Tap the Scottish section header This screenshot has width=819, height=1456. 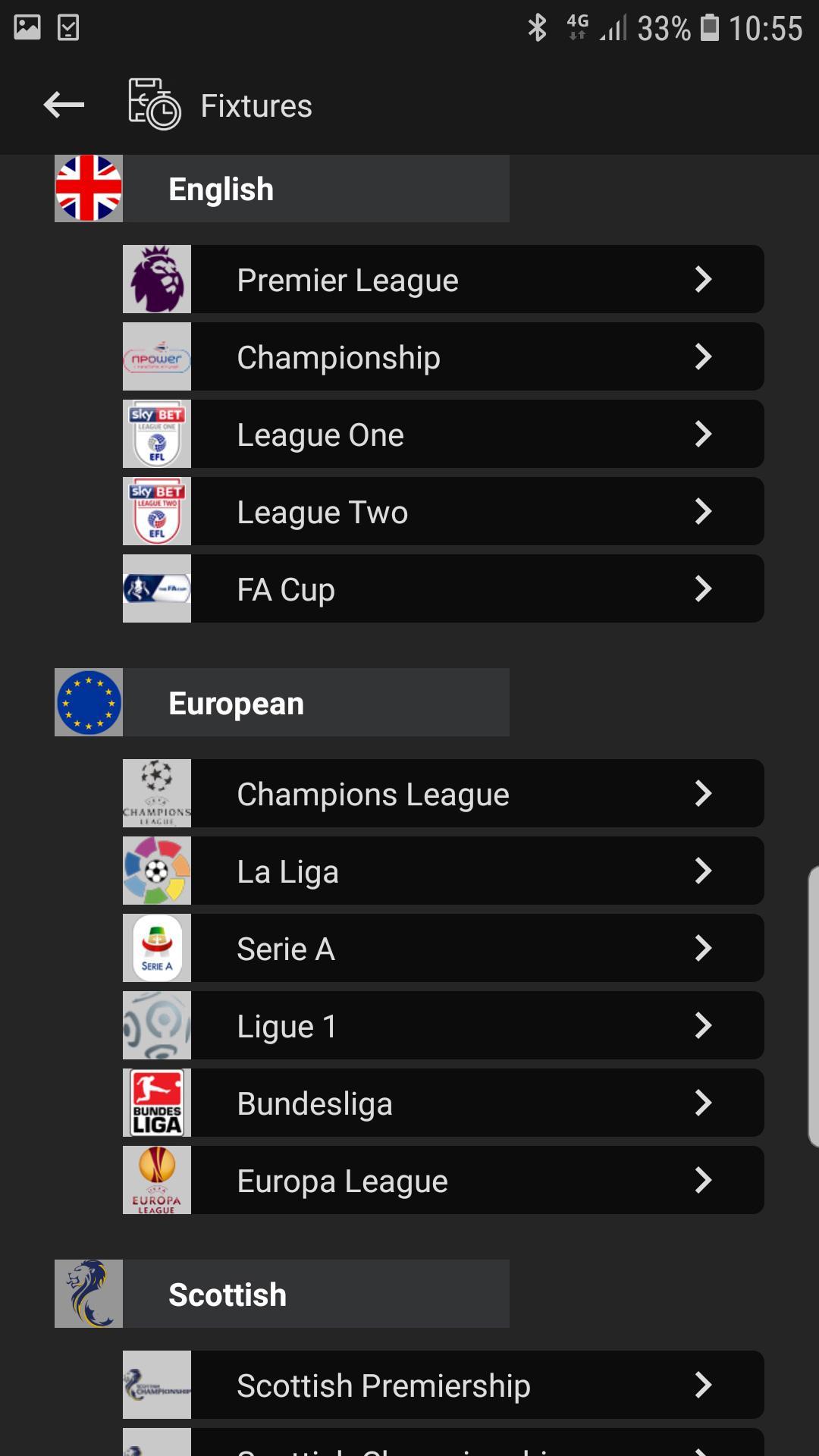(x=282, y=1294)
